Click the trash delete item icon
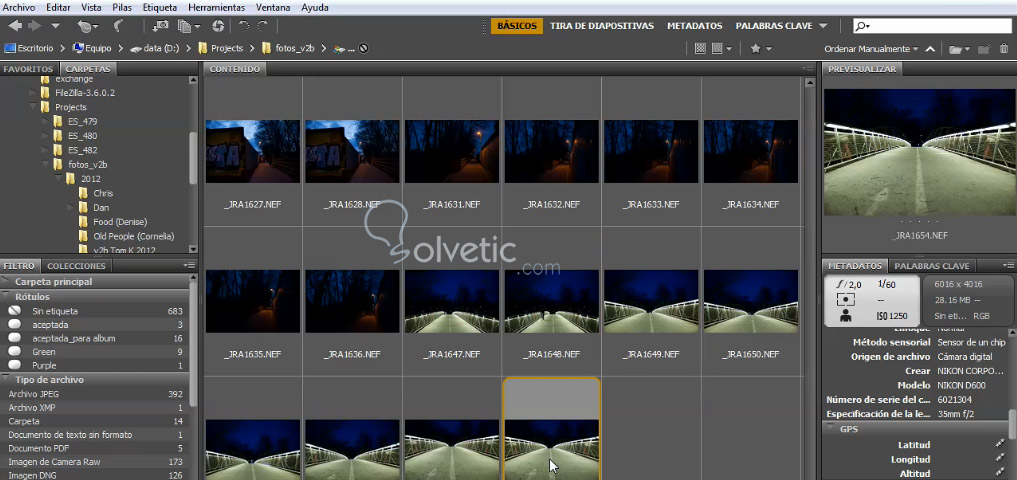The height and width of the screenshot is (480, 1017). click(1004, 49)
